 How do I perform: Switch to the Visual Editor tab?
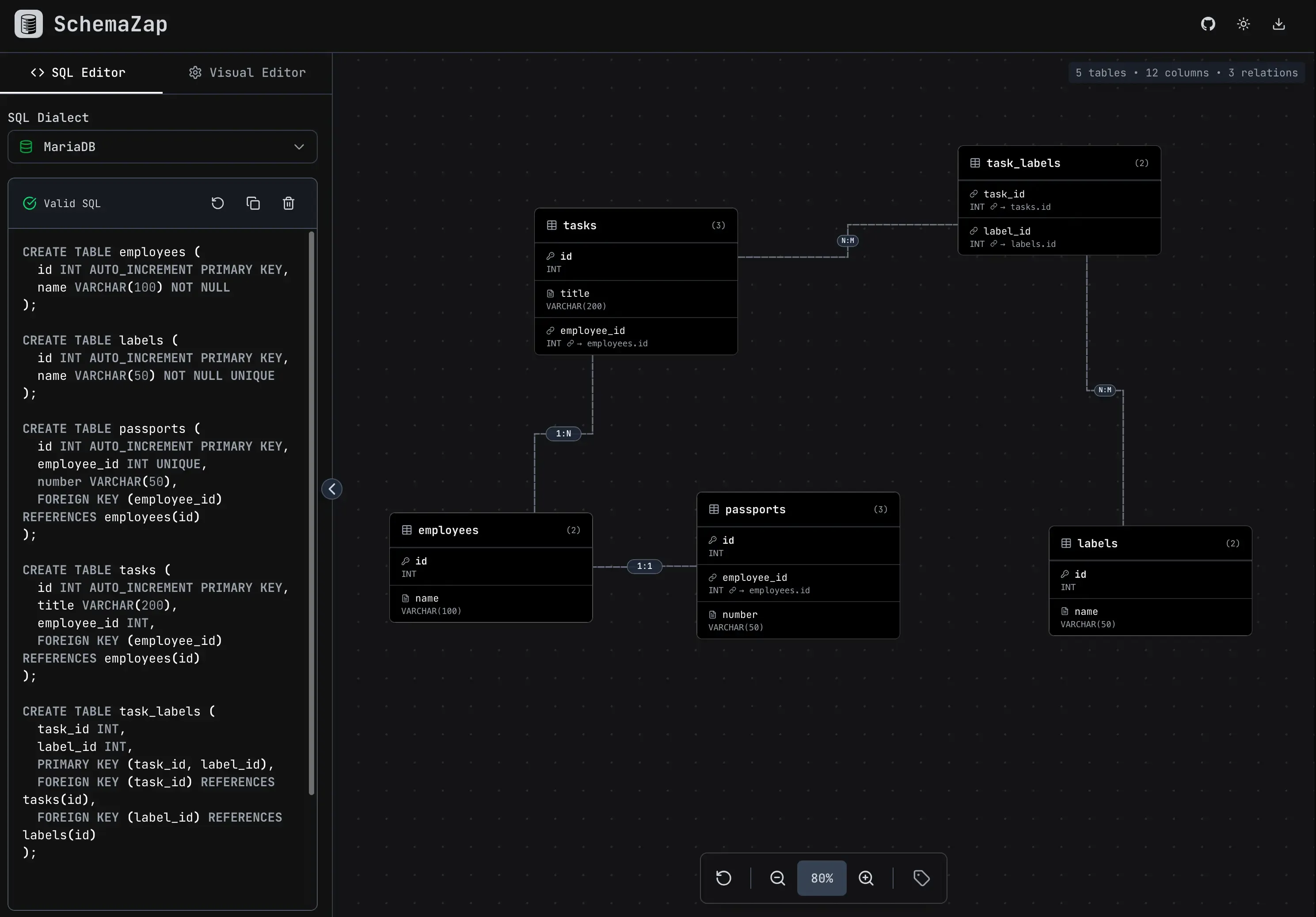tap(247, 73)
